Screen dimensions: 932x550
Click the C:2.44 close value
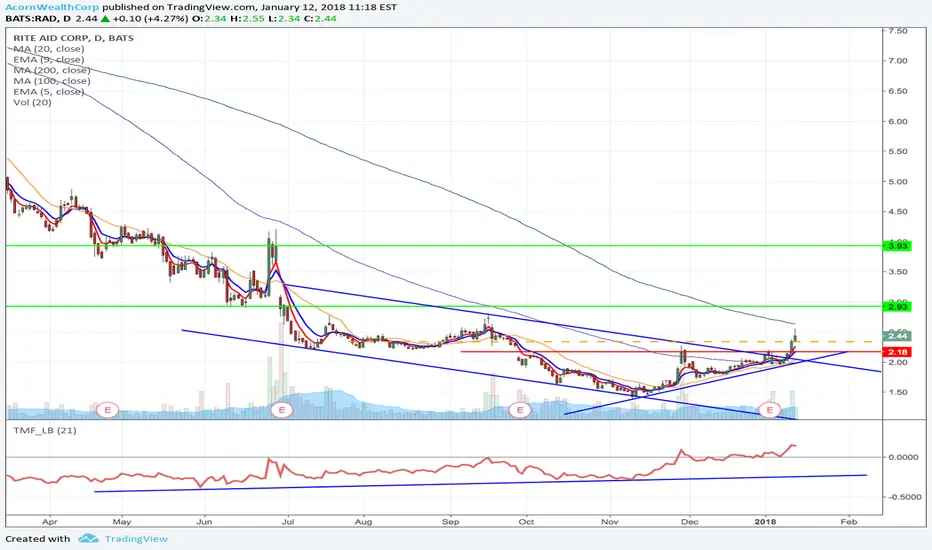tap(320, 18)
